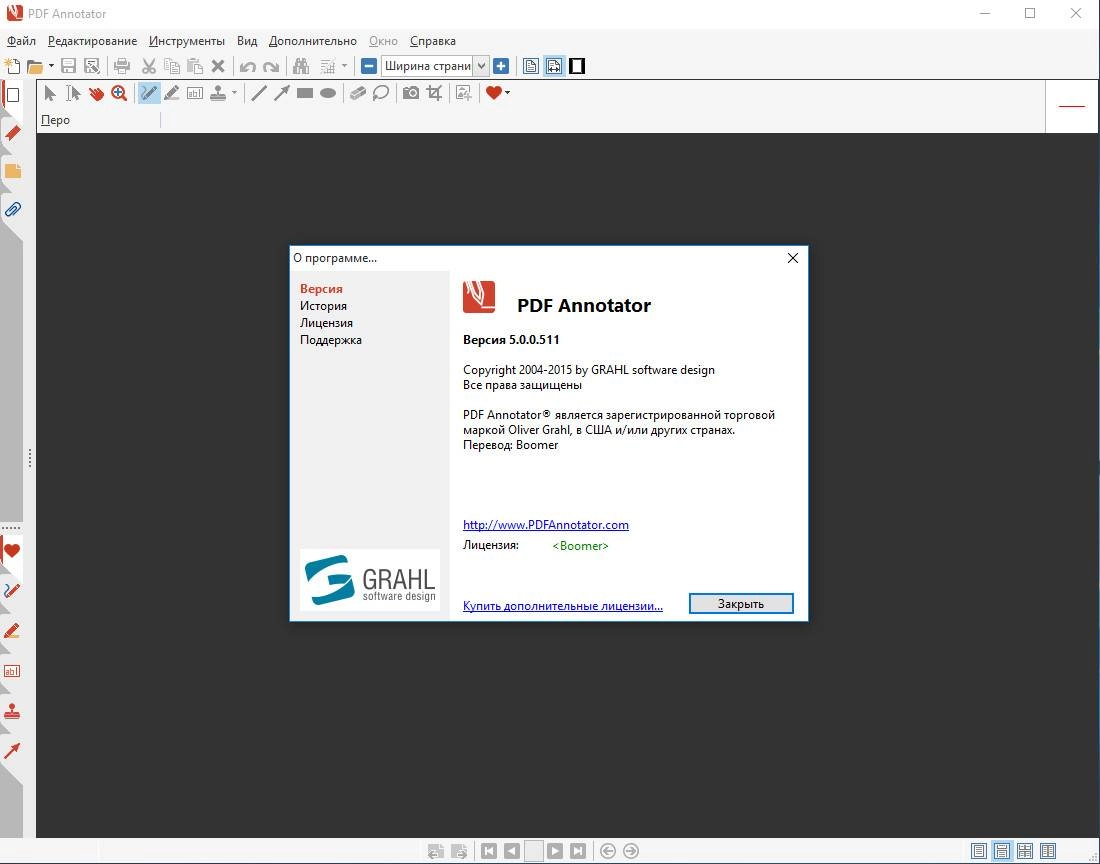Select Поддержка in the about dialog

[x=331, y=339]
